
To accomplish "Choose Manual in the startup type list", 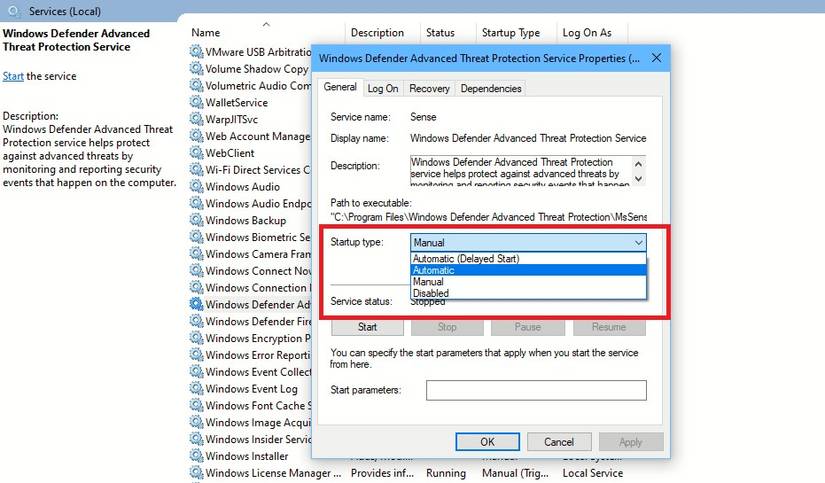I will (528, 281).
